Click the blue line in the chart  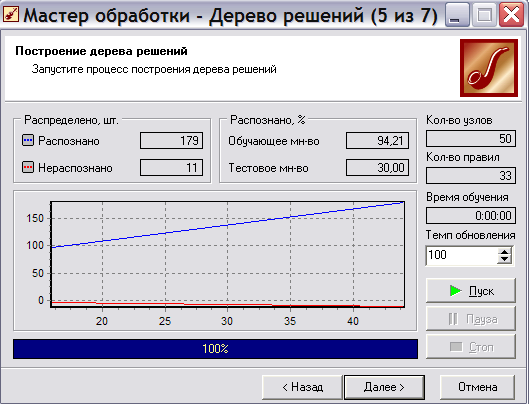228,225
